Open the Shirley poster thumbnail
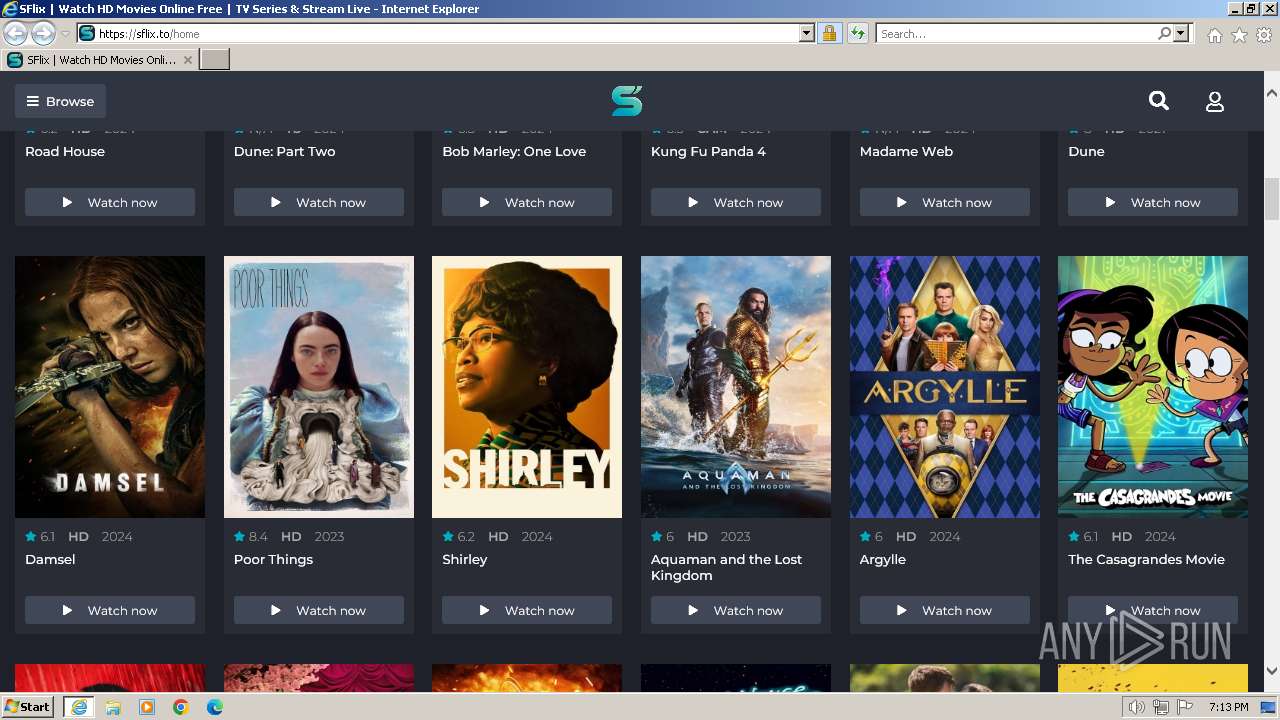The height and width of the screenshot is (720, 1280). click(527, 387)
